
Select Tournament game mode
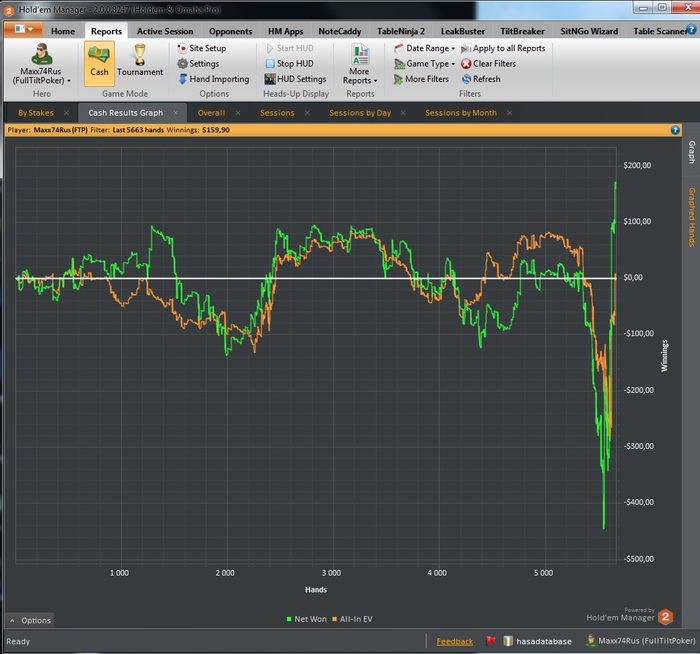(x=140, y=61)
